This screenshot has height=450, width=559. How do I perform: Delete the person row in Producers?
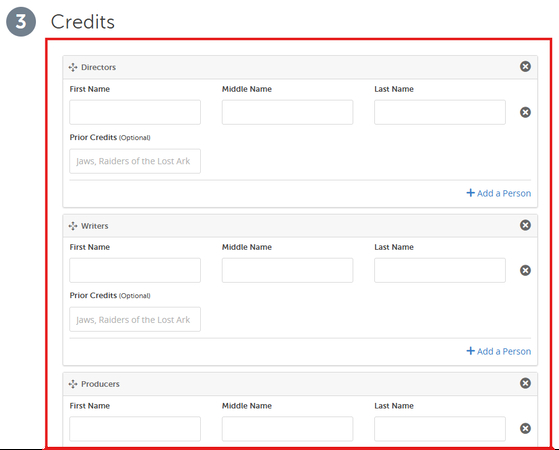(x=525, y=428)
